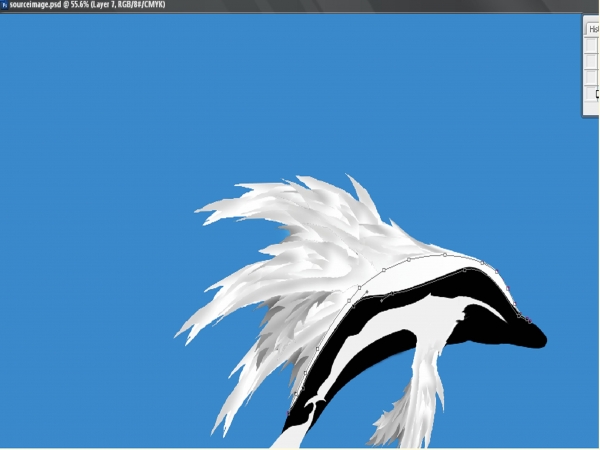Select the document title "sourceimage.psd @ 55.6%"
The height and width of the screenshot is (450, 600).
pyautogui.click(x=48, y=5)
